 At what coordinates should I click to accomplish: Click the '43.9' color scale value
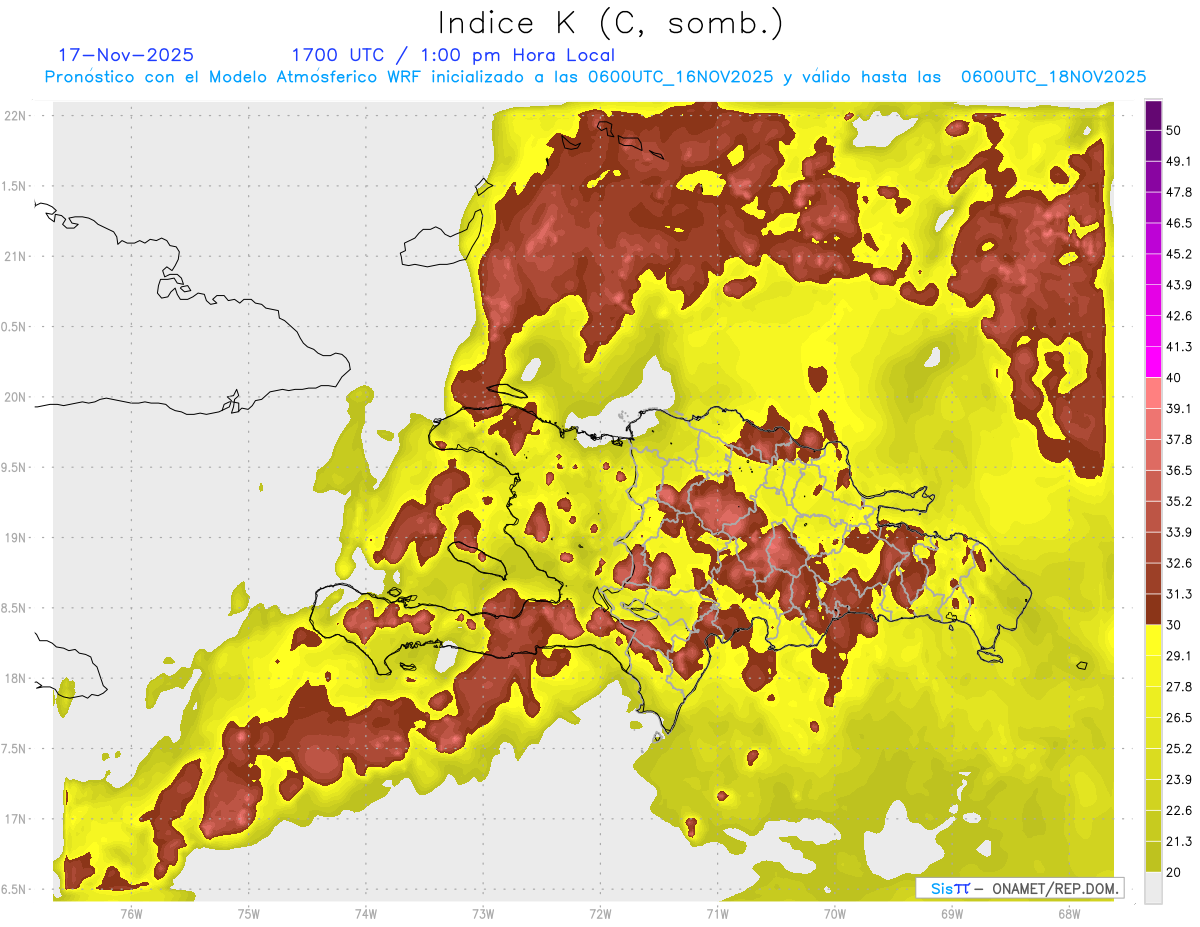tap(1179, 286)
